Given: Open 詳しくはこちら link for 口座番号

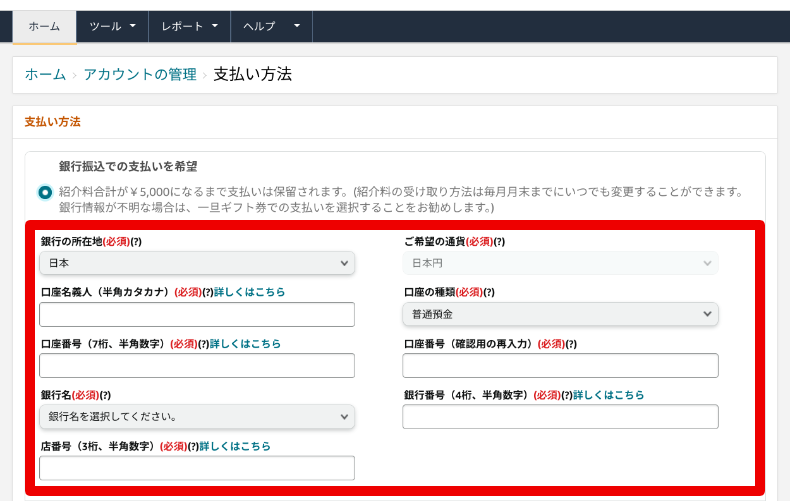Looking at the screenshot, I should [x=245, y=344].
